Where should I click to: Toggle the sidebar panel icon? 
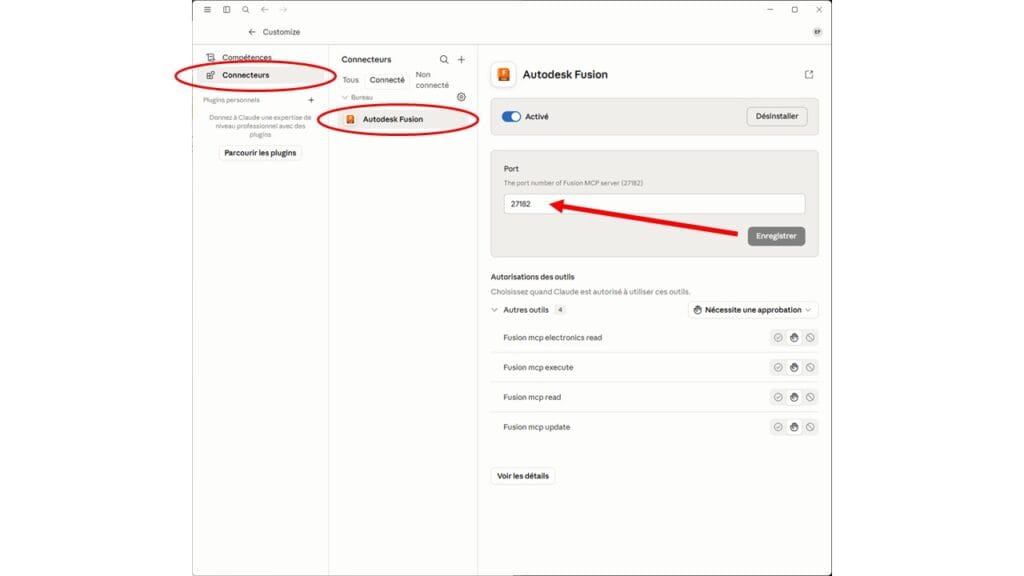(x=227, y=10)
